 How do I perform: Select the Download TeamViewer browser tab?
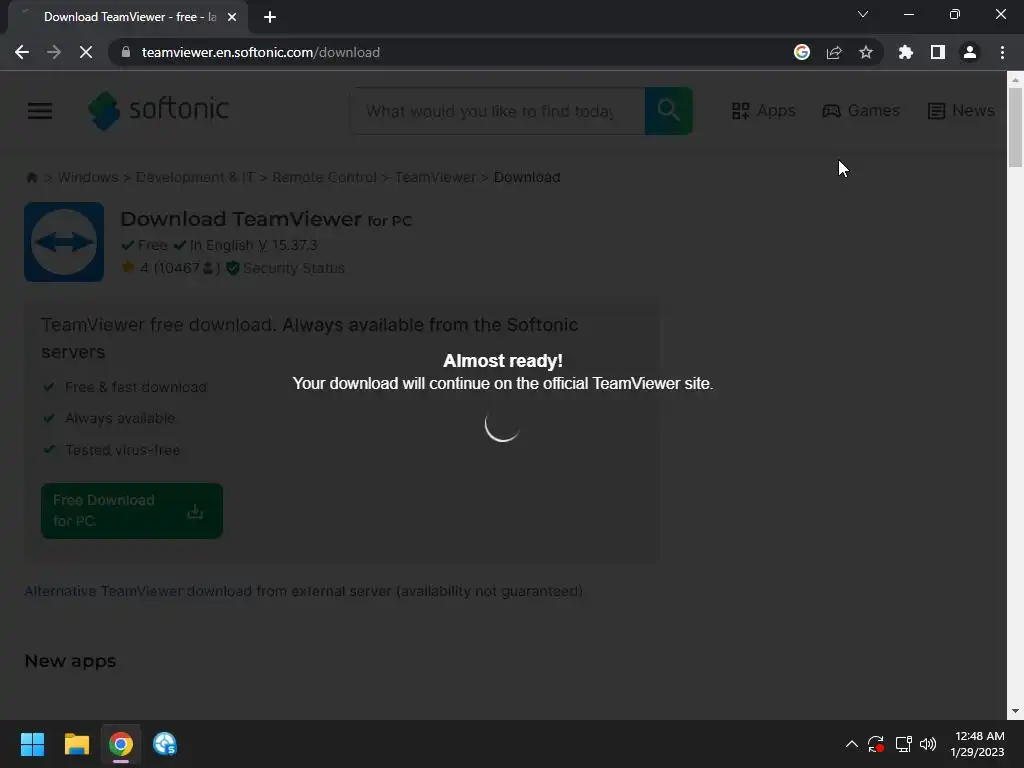coord(128,17)
